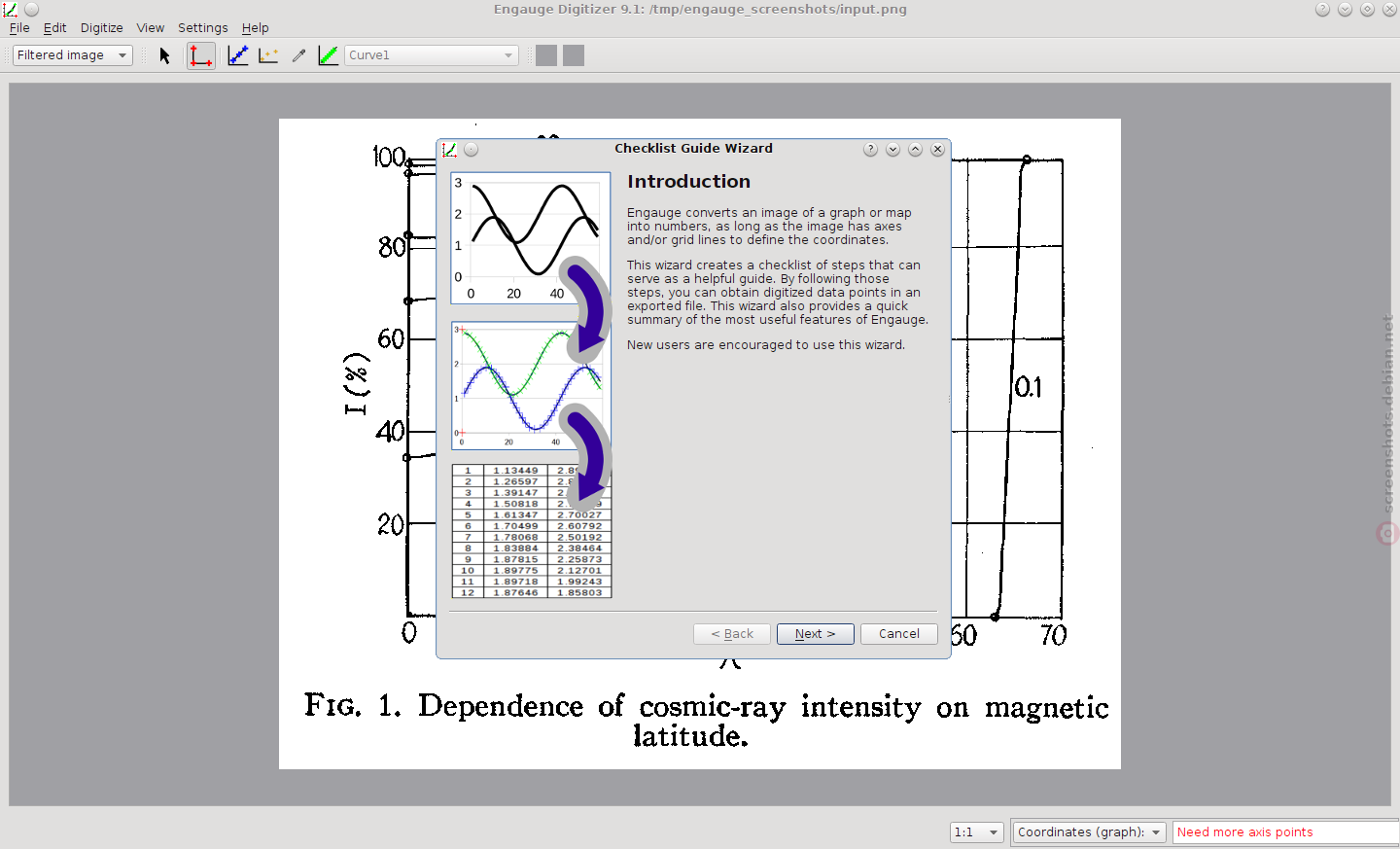The width and height of the screenshot is (1400, 849).
Task: Click the exported data table illustration
Action: click(x=531, y=531)
